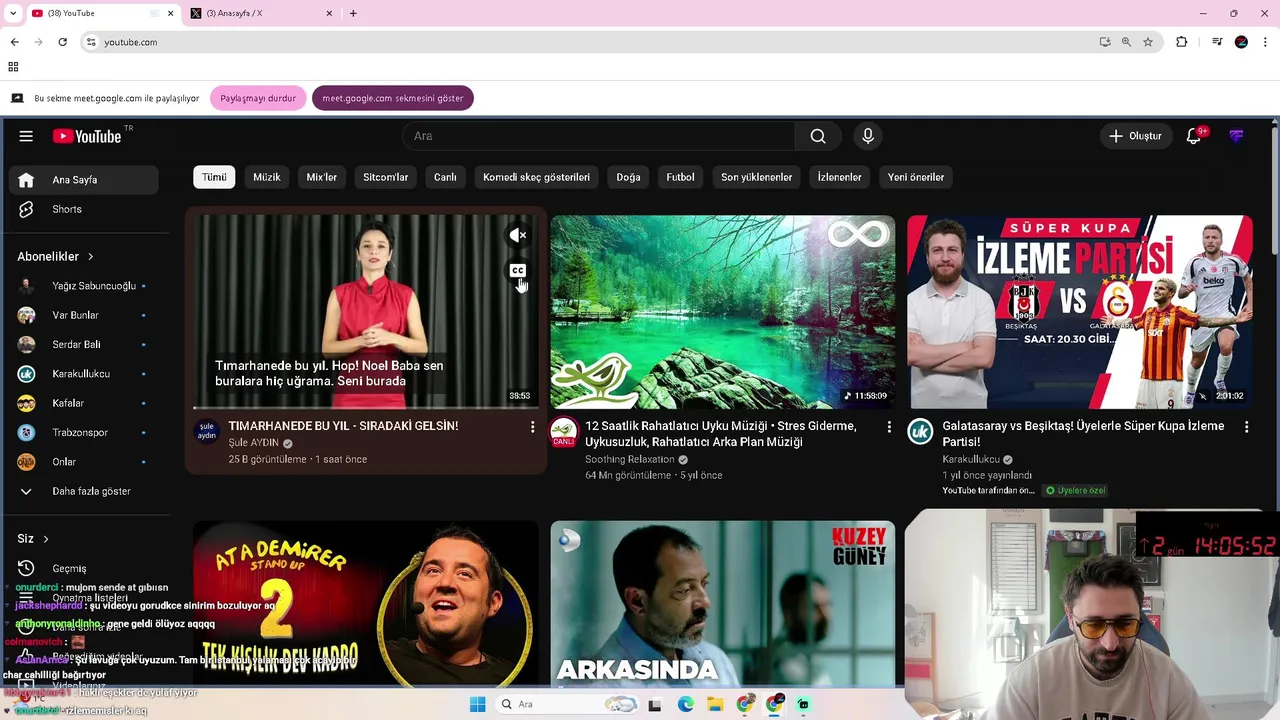Bookmark page with the star icon
The image size is (1280, 720).
click(1148, 42)
